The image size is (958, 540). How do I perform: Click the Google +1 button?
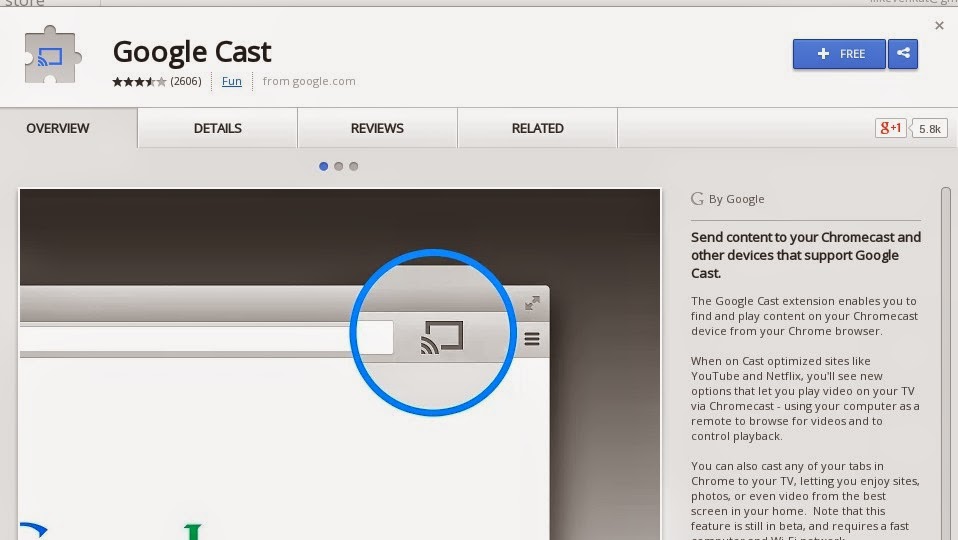[x=890, y=128]
